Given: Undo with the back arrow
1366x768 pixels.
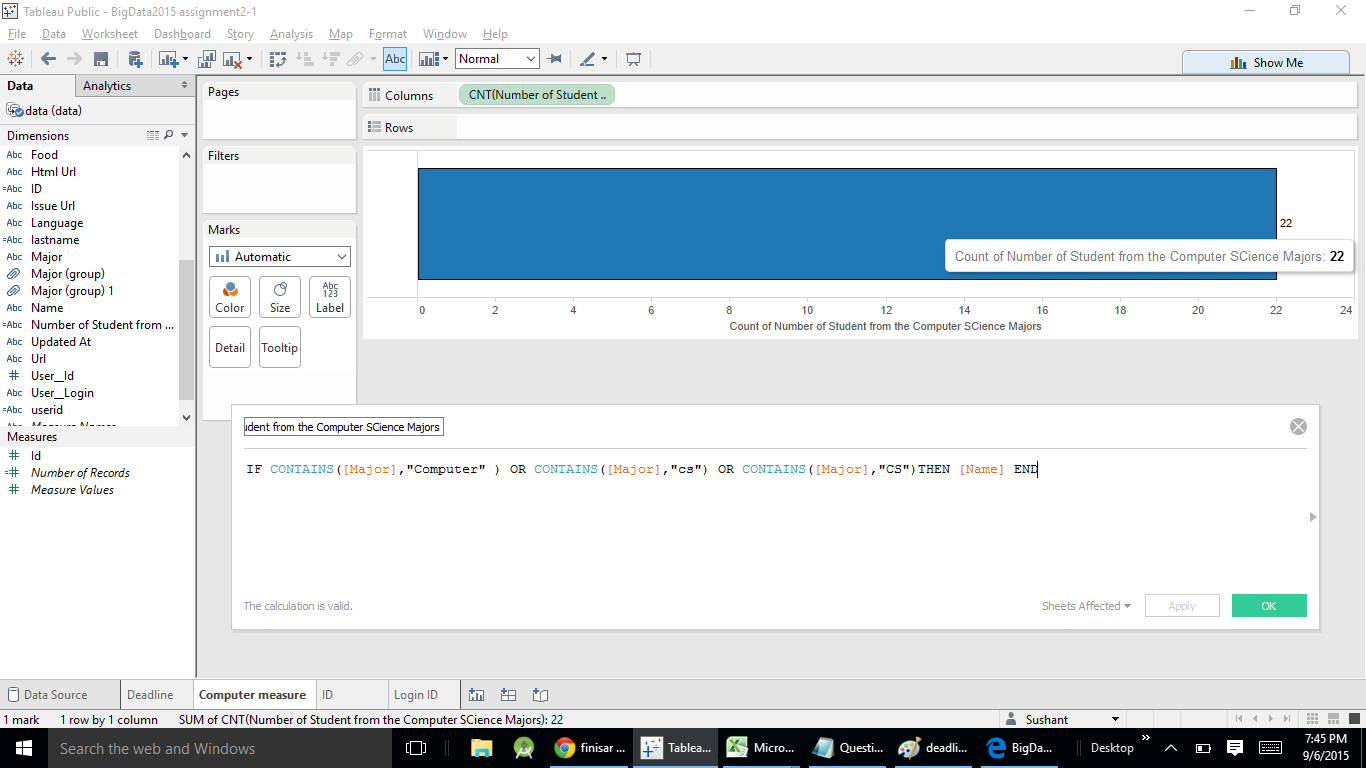Looking at the screenshot, I should pyautogui.click(x=48, y=59).
